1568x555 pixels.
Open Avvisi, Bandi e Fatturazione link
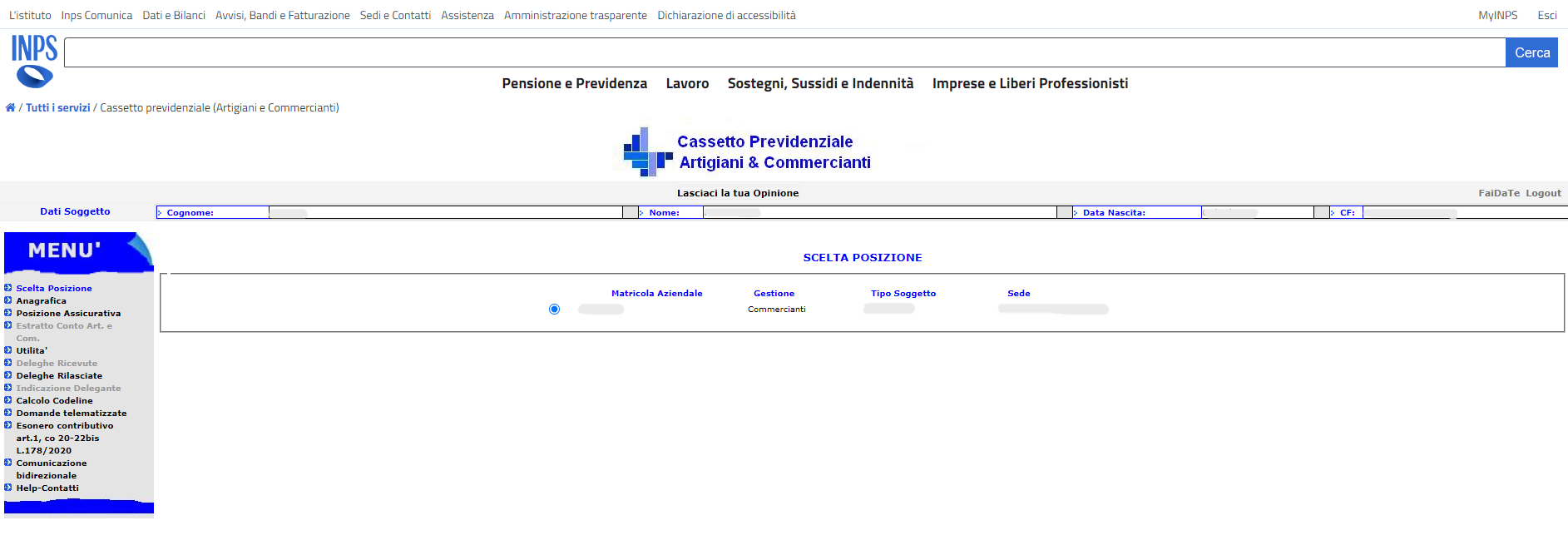pos(283,15)
